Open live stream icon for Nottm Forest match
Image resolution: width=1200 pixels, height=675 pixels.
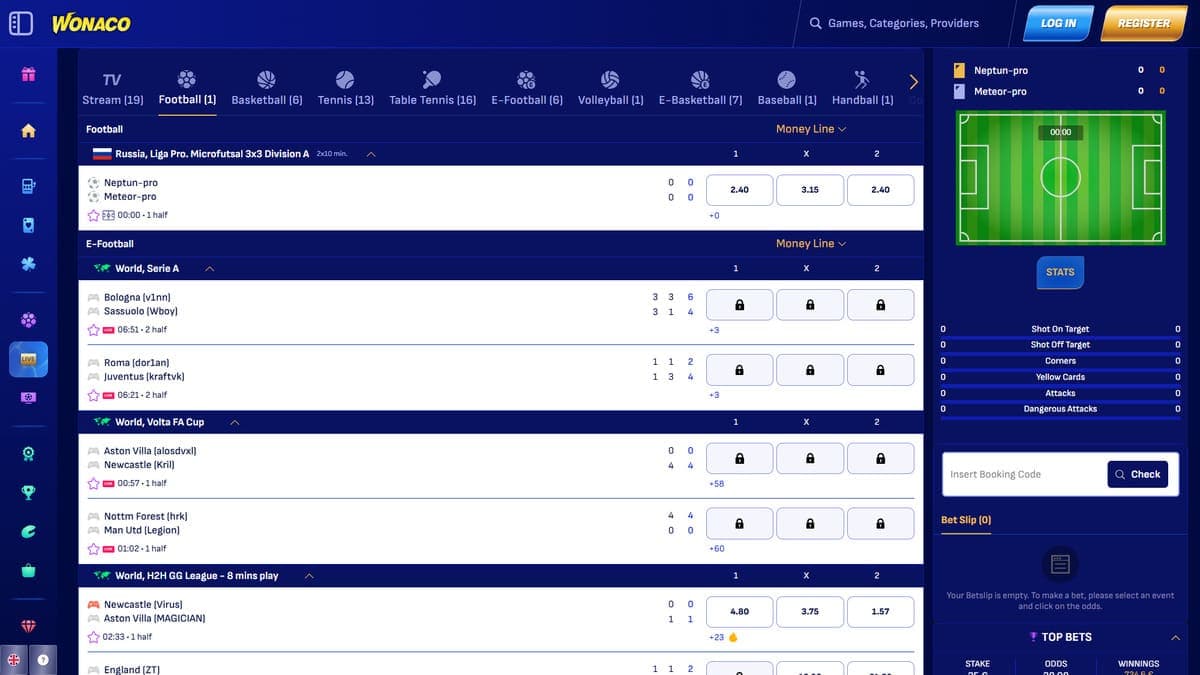[108, 548]
